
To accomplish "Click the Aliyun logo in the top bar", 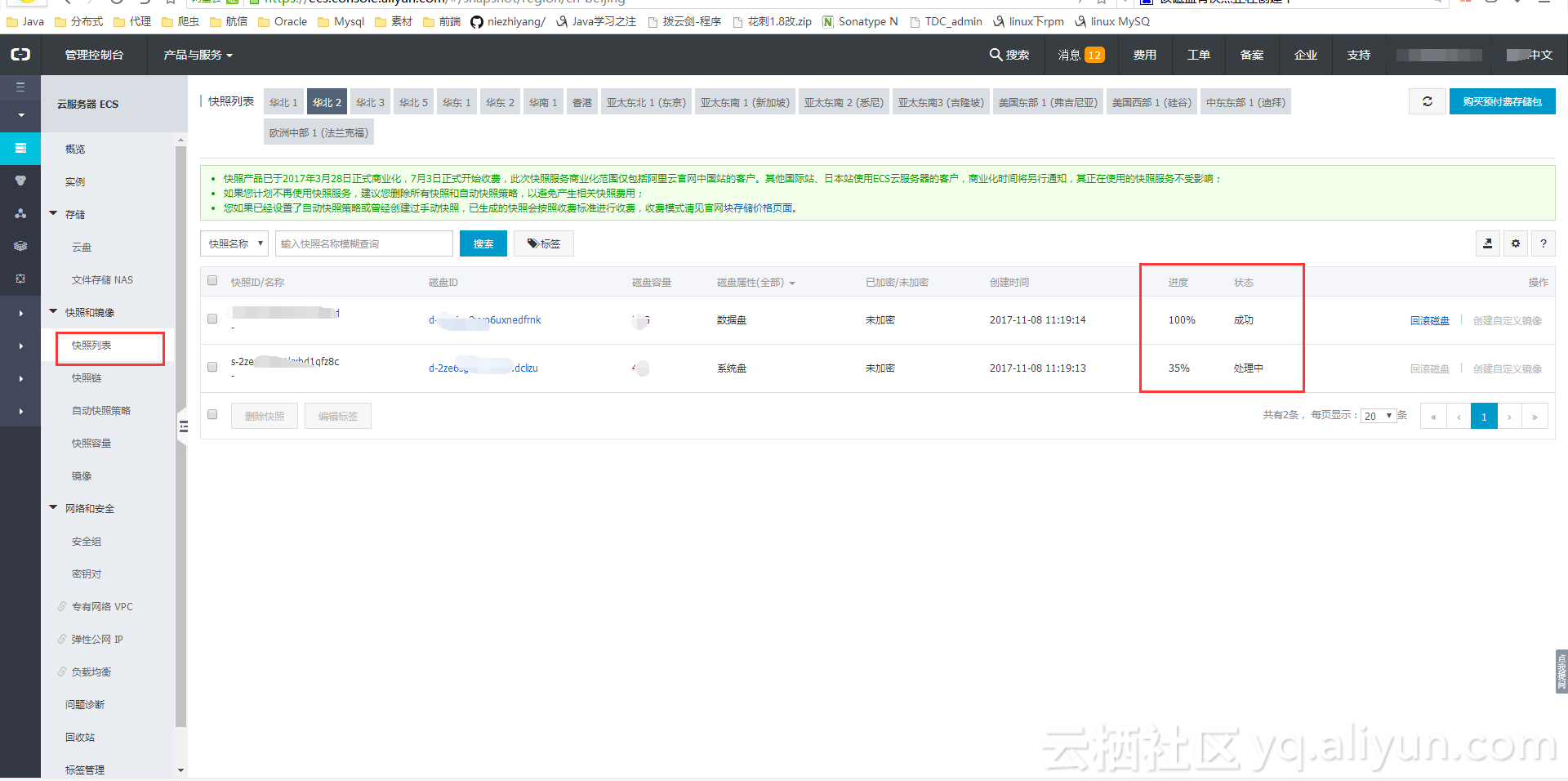I will point(20,54).
